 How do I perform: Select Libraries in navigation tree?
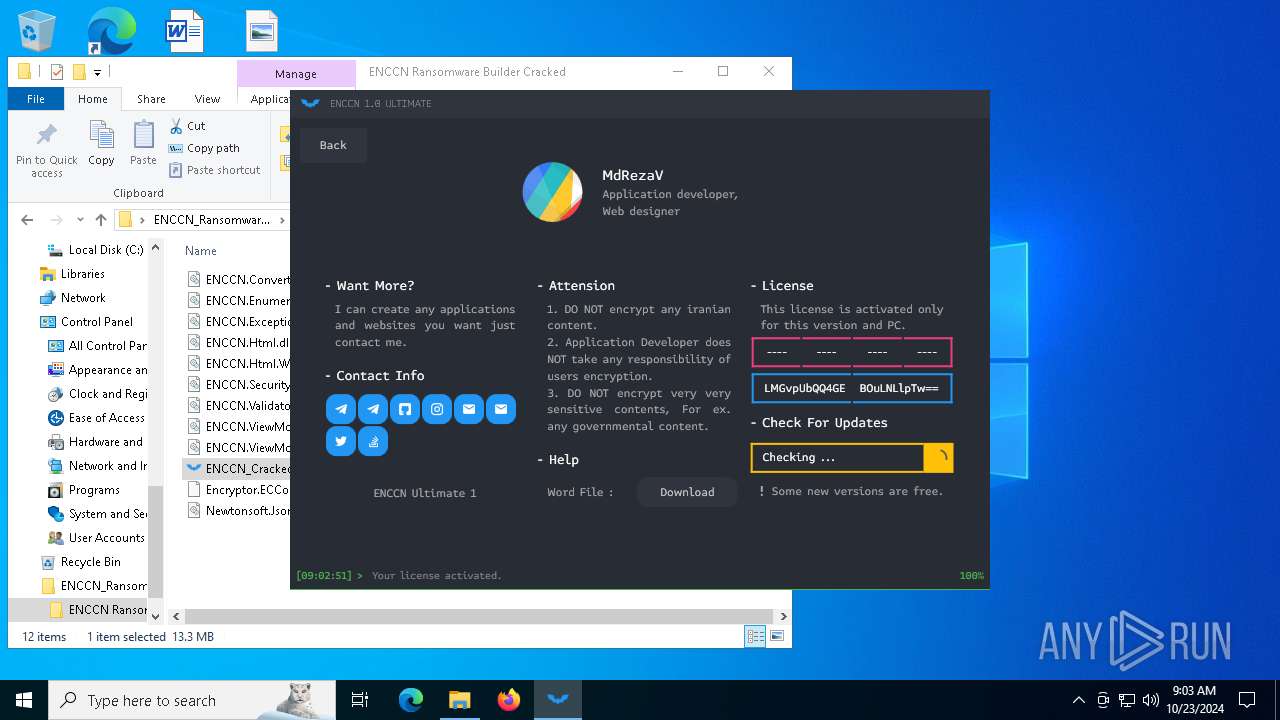pos(72,274)
